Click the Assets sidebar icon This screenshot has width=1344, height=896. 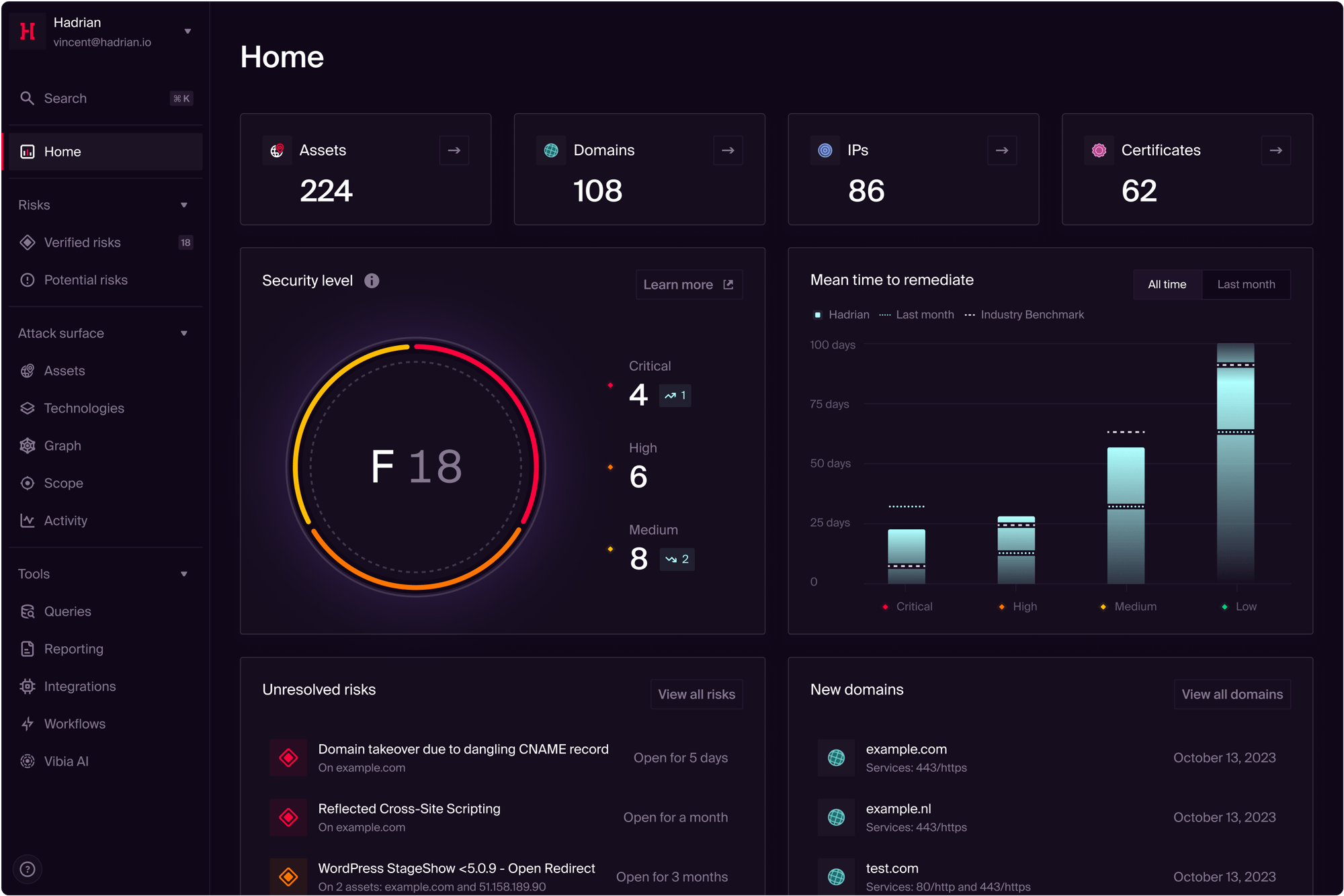click(28, 371)
